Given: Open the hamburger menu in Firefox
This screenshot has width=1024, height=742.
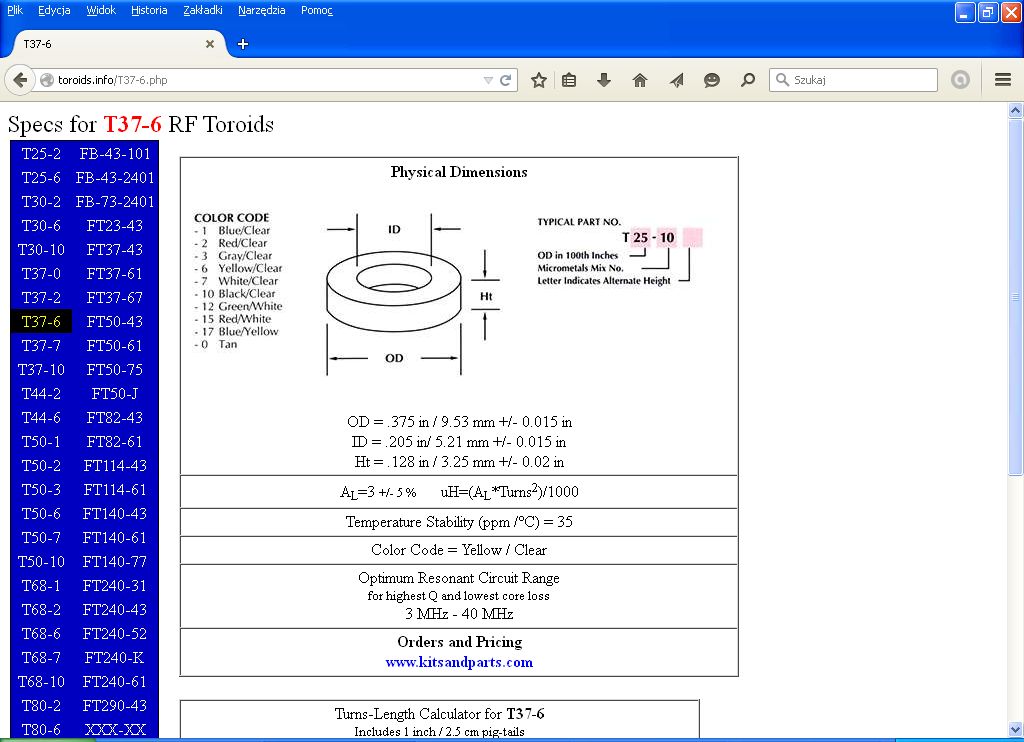Looking at the screenshot, I should pos(1003,80).
